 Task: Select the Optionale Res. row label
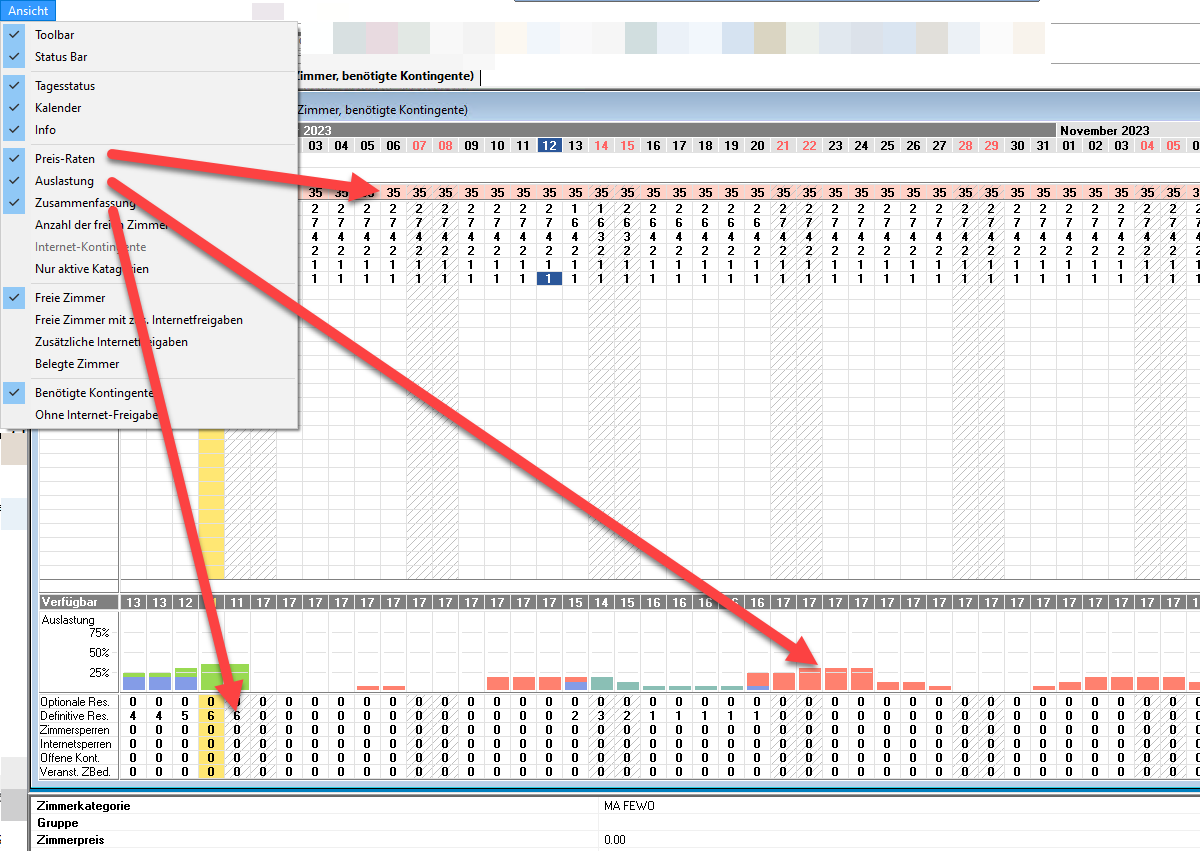point(74,702)
